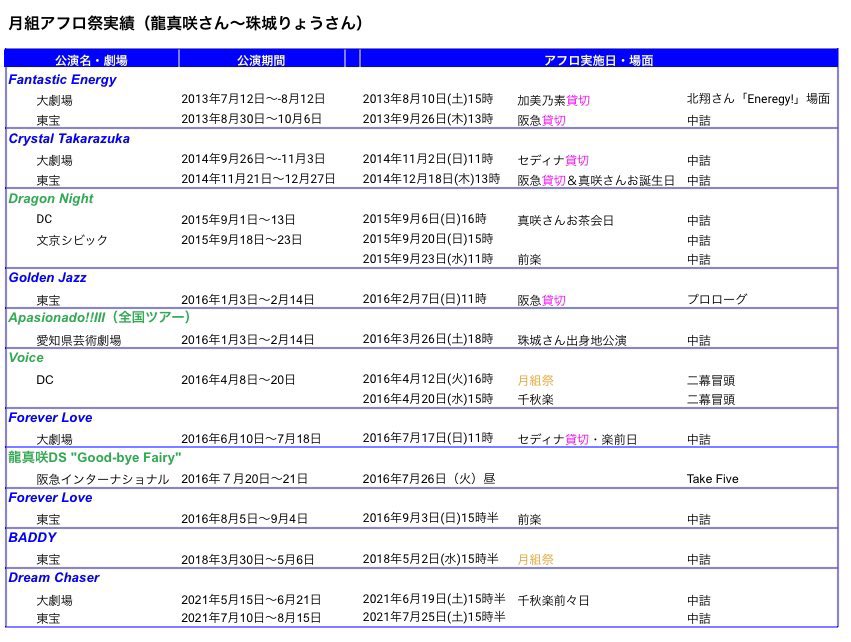Click the date 2016年3月26日(土)18時

point(428,339)
